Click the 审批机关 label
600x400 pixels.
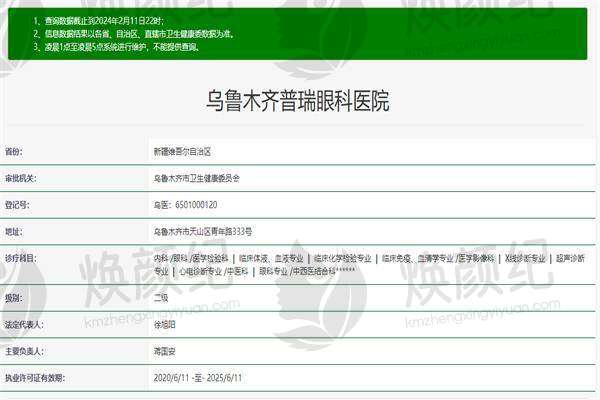21,178
